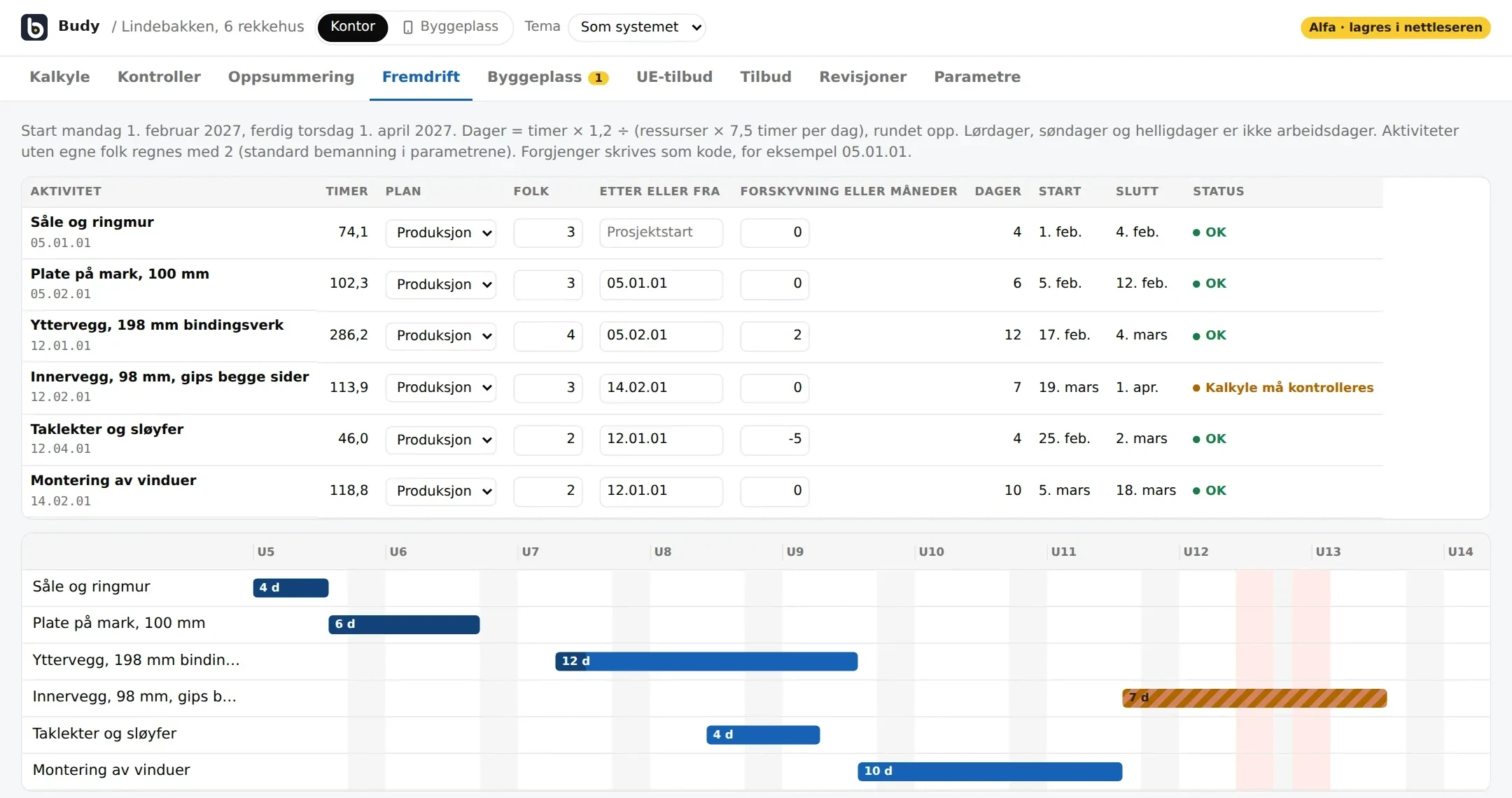Open the Kontroller tab
The width and height of the screenshot is (1512, 798).
point(159,77)
